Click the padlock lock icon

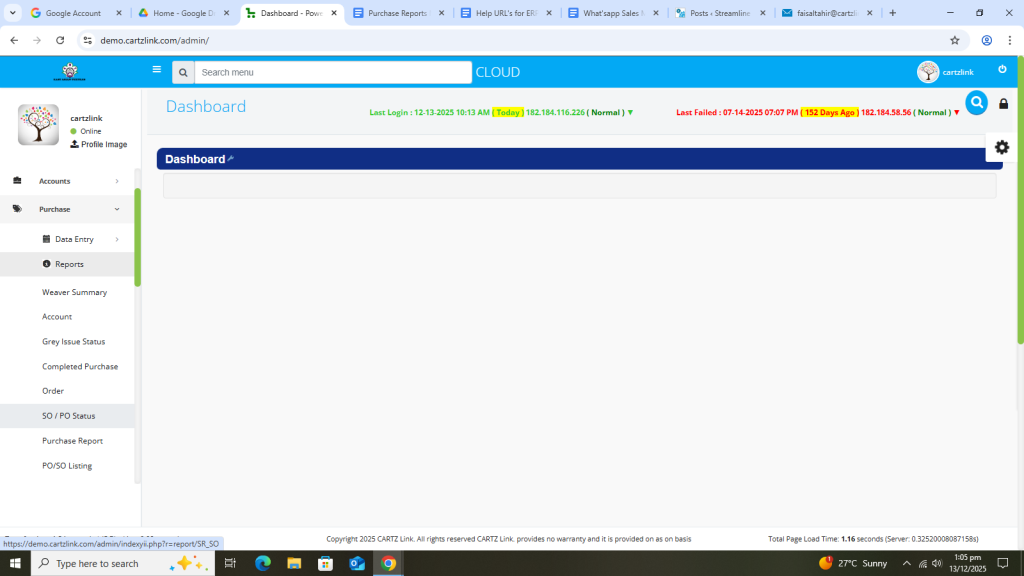[x=1003, y=104]
